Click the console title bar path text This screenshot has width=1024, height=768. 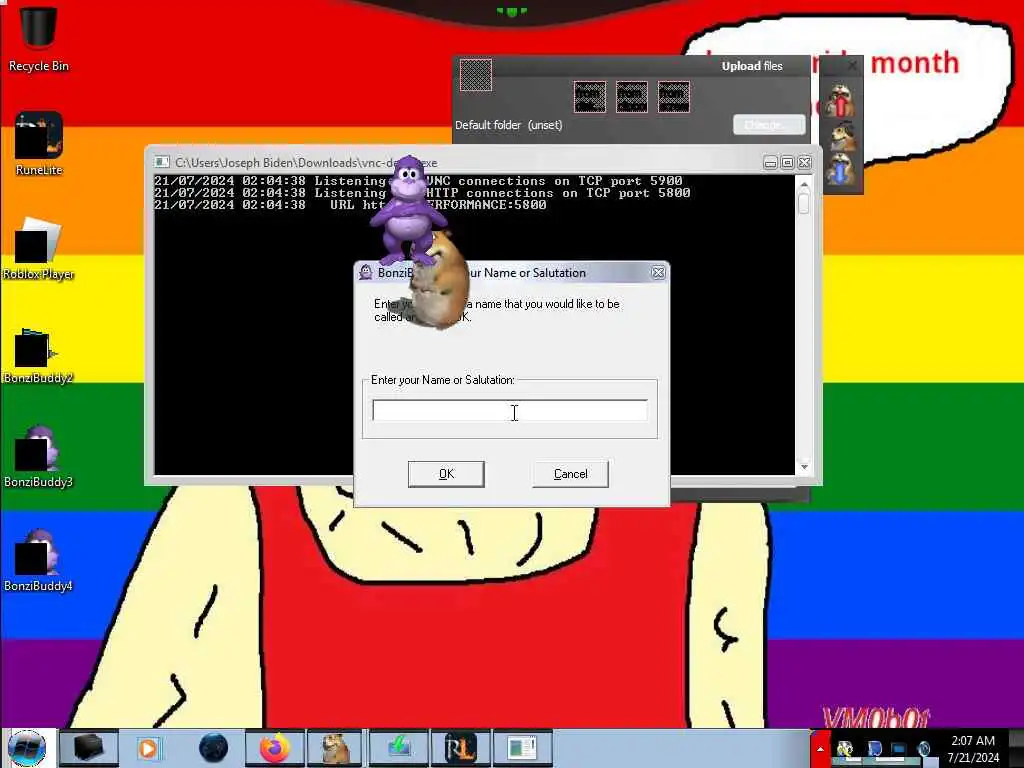click(306, 163)
